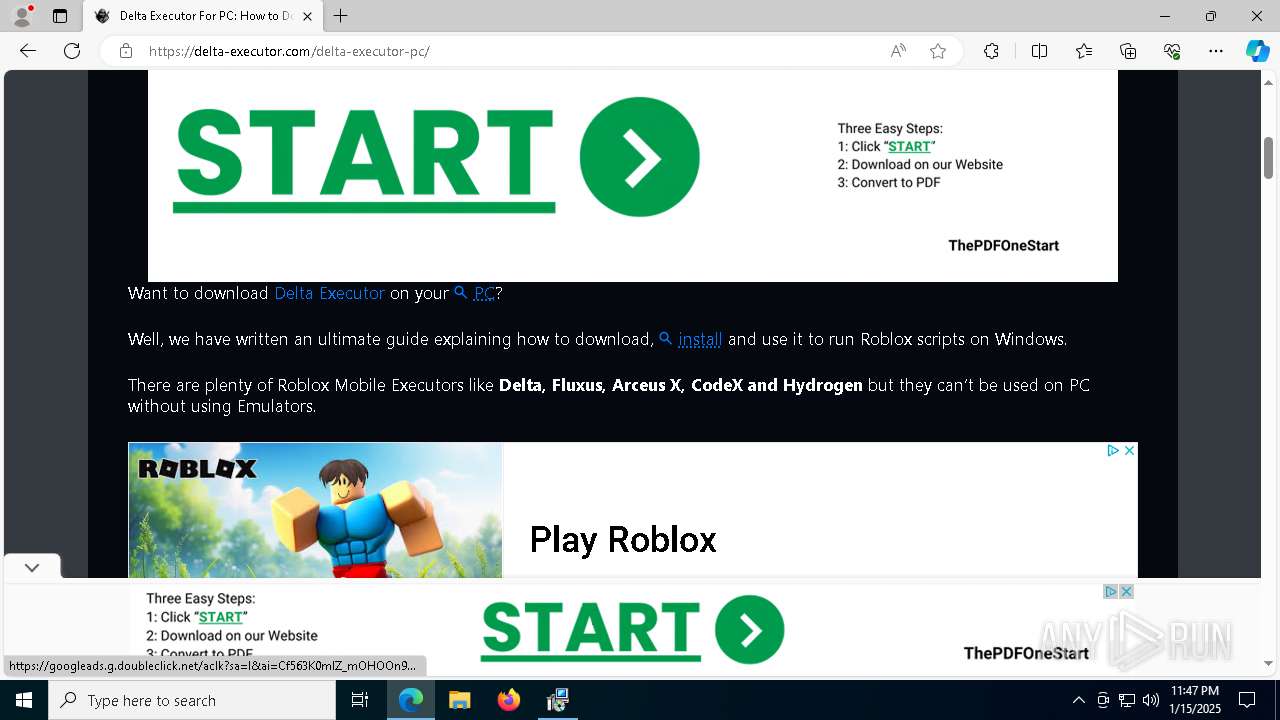Open AdChoices icon on bottom banner
Image resolution: width=1280 pixels, height=720 pixels.
click(x=1110, y=592)
